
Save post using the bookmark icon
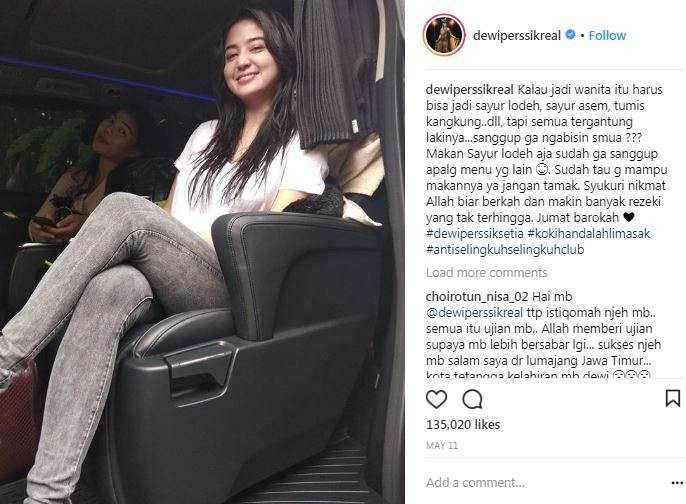(672, 398)
